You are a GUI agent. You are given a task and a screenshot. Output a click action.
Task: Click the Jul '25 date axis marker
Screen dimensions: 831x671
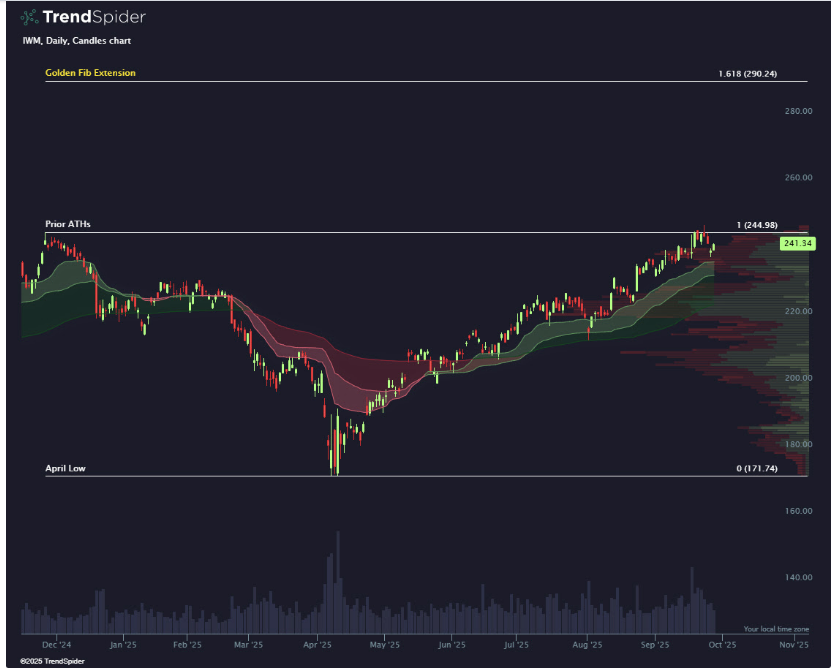click(x=516, y=645)
